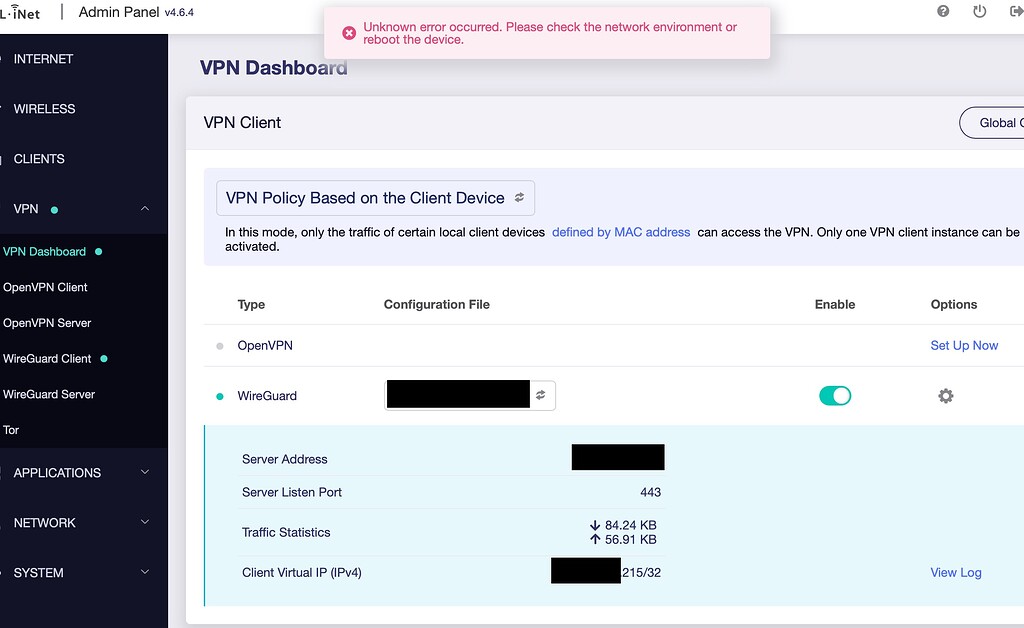Expand the SYSTEM sidebar chevron

[x=145, y=572]
